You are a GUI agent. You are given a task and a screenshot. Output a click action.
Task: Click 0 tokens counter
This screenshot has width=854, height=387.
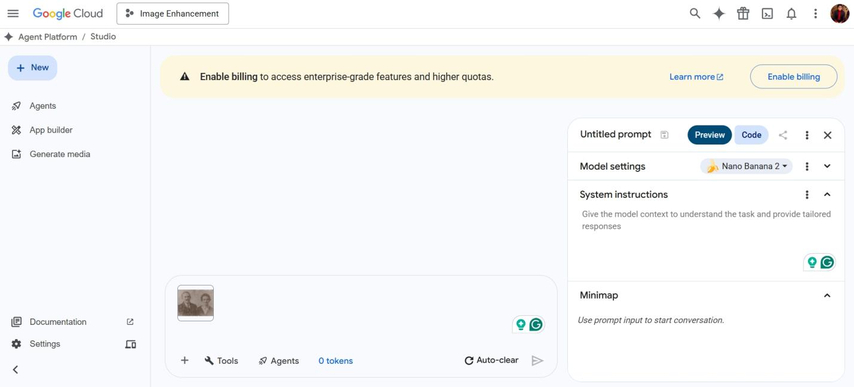point(336,361)
